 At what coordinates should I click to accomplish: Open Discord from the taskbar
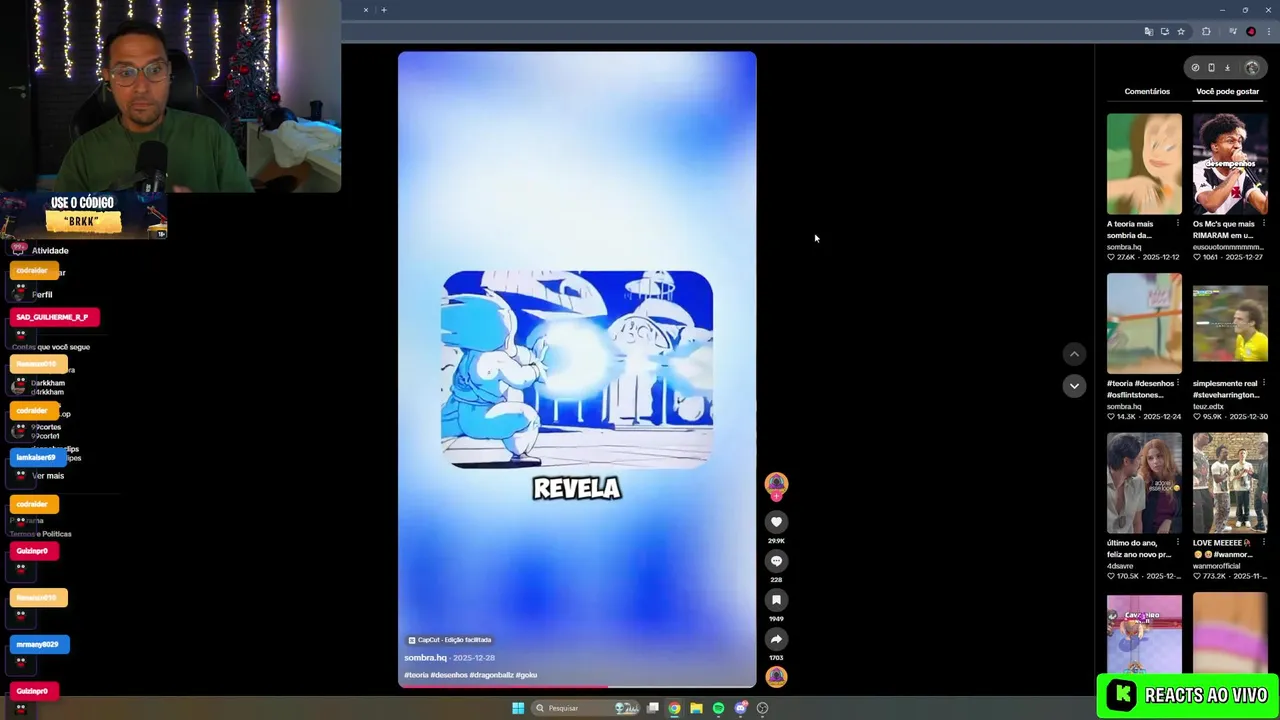(x=740, y=708)
